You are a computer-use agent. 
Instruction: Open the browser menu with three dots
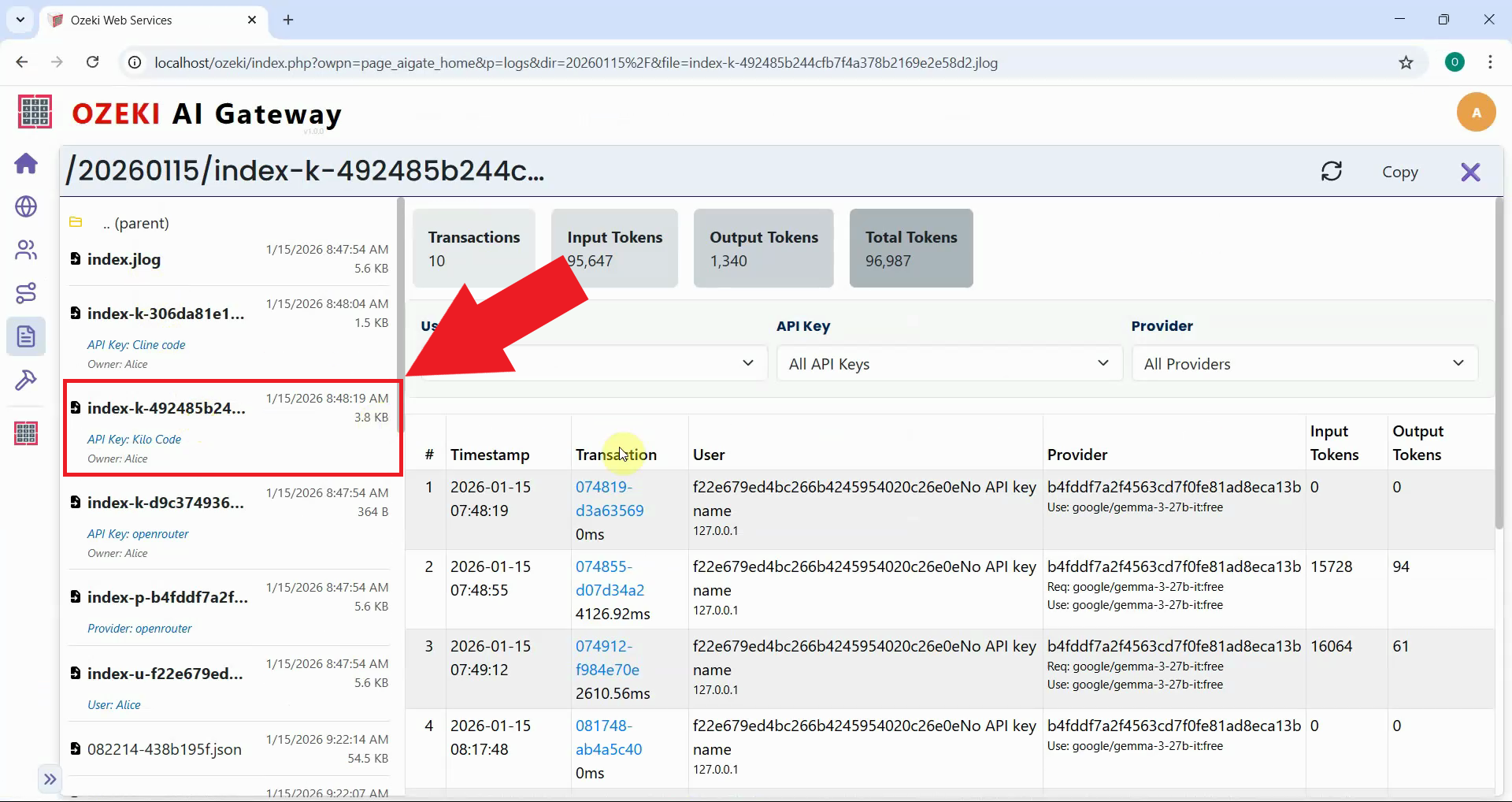(1491, 62)
